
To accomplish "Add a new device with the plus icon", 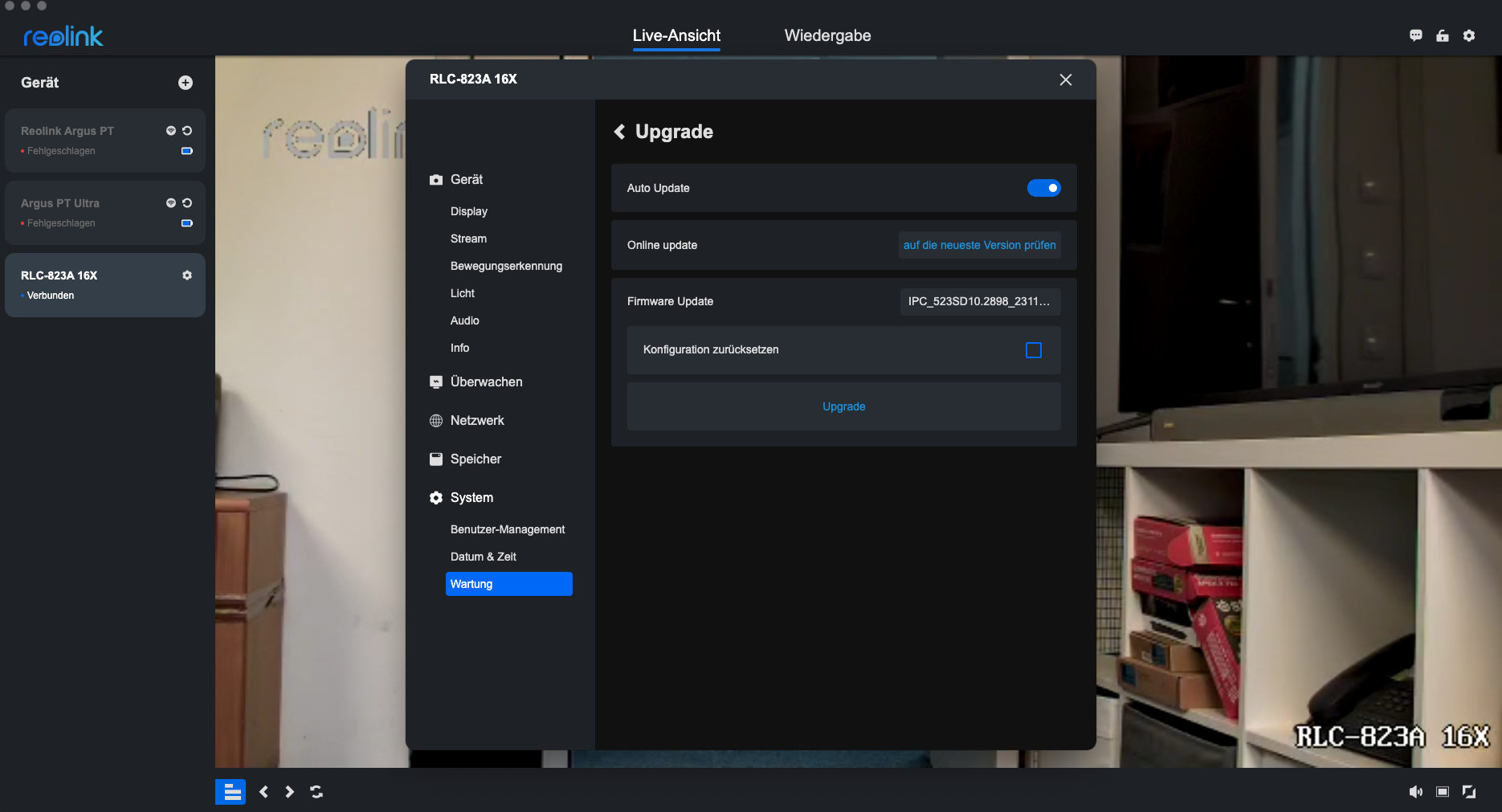I will [186, 83].
